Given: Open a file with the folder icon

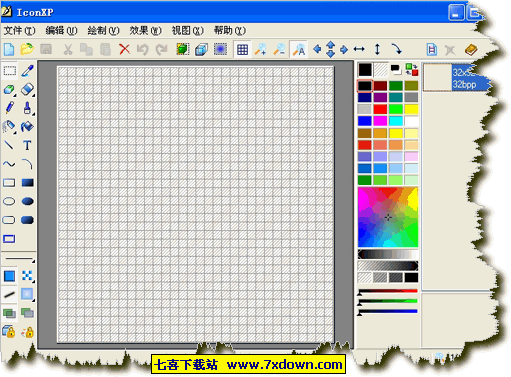Looking at the screenshot, I should 27,49.
